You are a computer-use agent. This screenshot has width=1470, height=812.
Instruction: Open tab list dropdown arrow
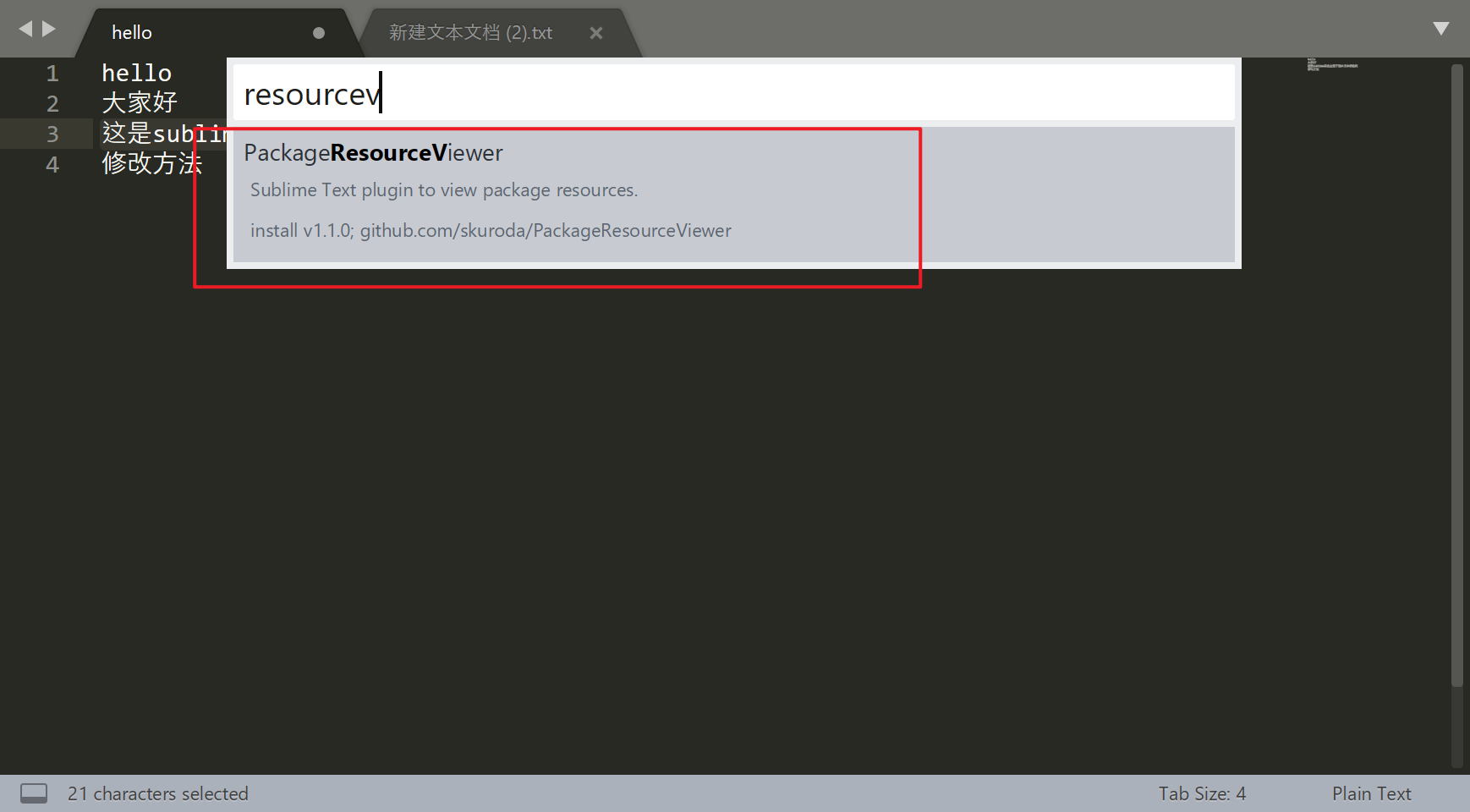coord(1441,29)
